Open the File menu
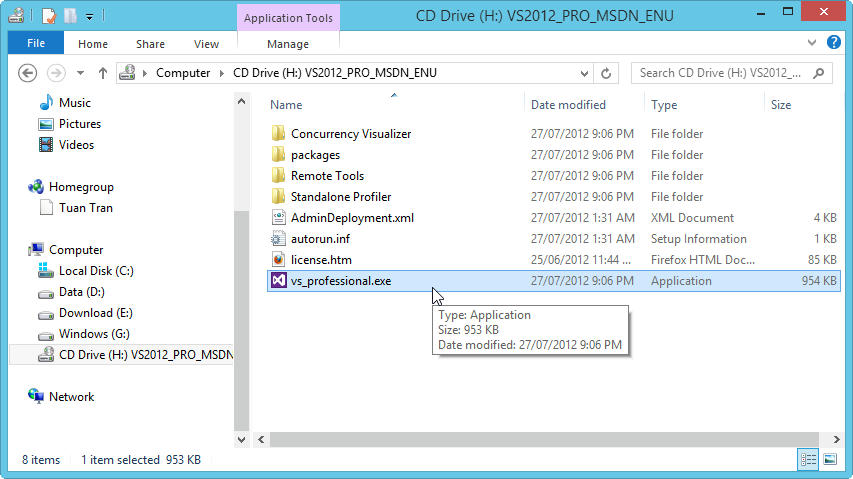 pos(36,44)
